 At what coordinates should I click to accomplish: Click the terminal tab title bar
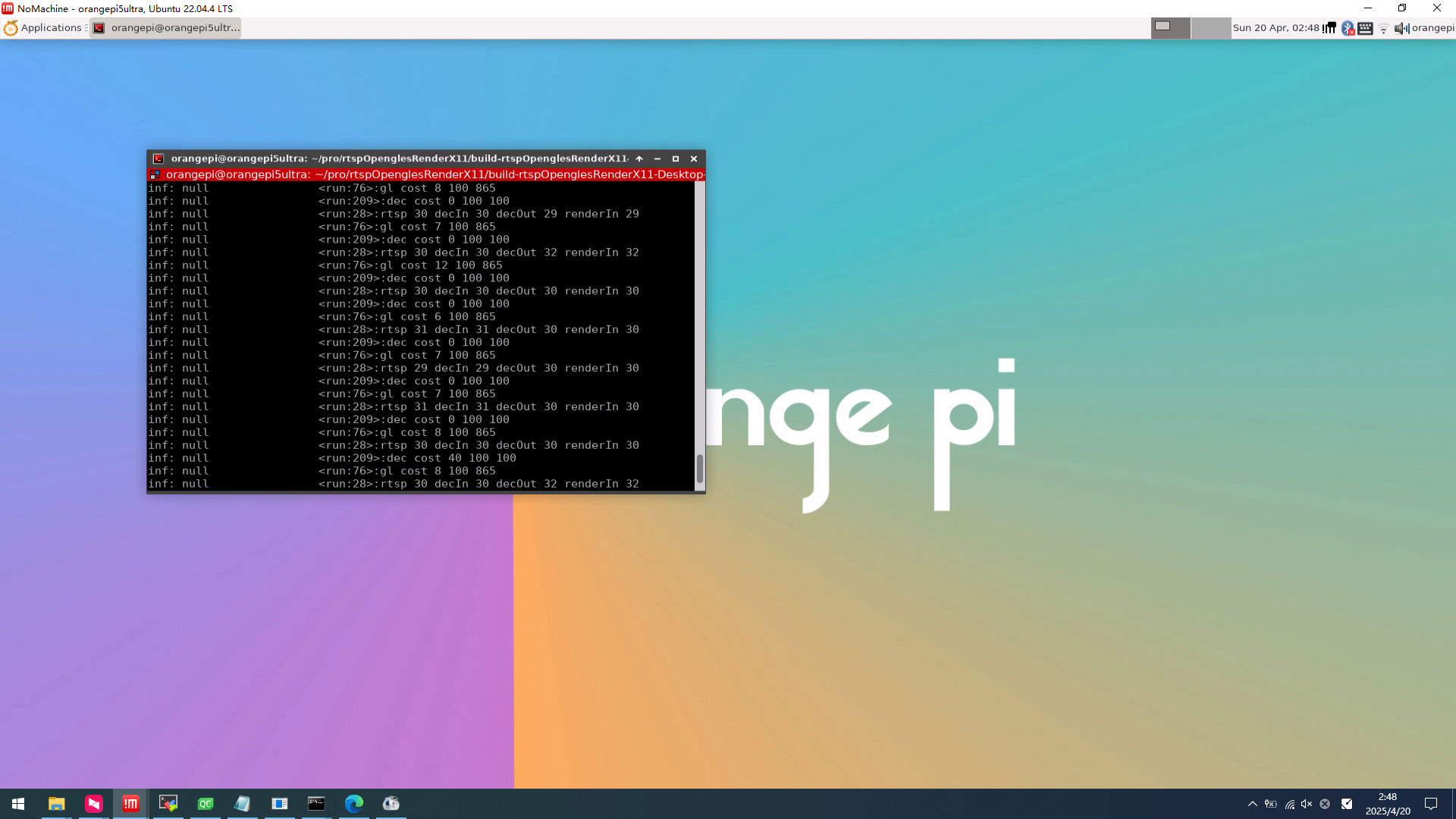click(432, 174)
